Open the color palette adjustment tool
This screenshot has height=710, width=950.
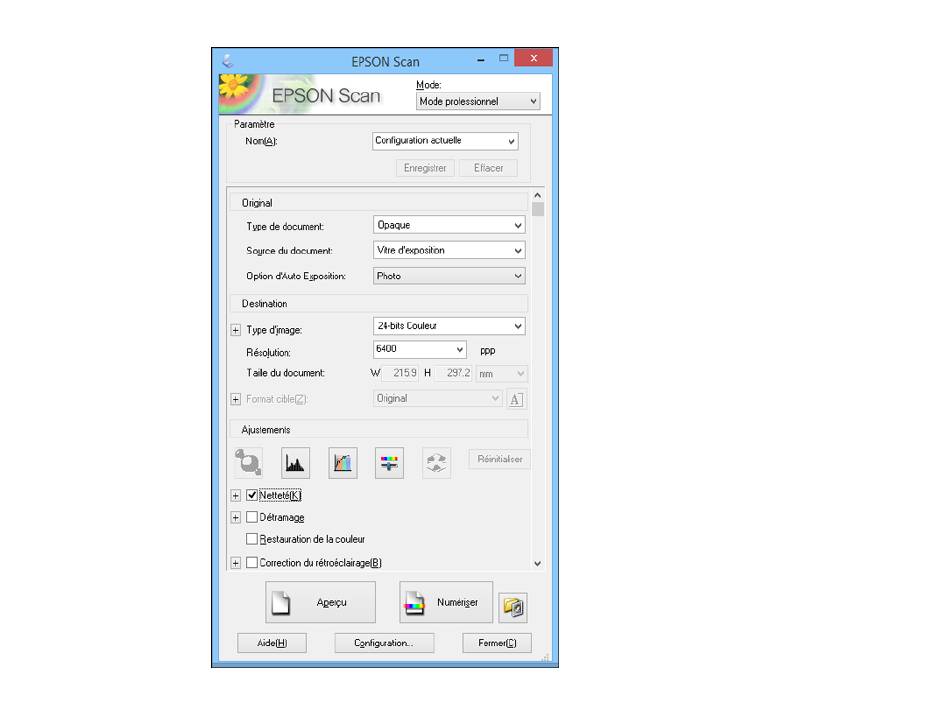436,463
